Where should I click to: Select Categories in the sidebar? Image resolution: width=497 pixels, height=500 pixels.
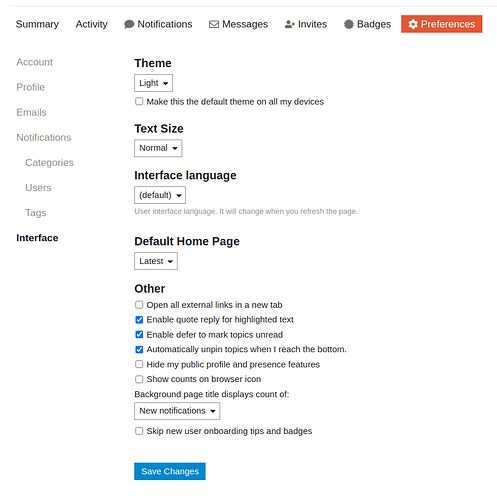[x=49, y=163]
